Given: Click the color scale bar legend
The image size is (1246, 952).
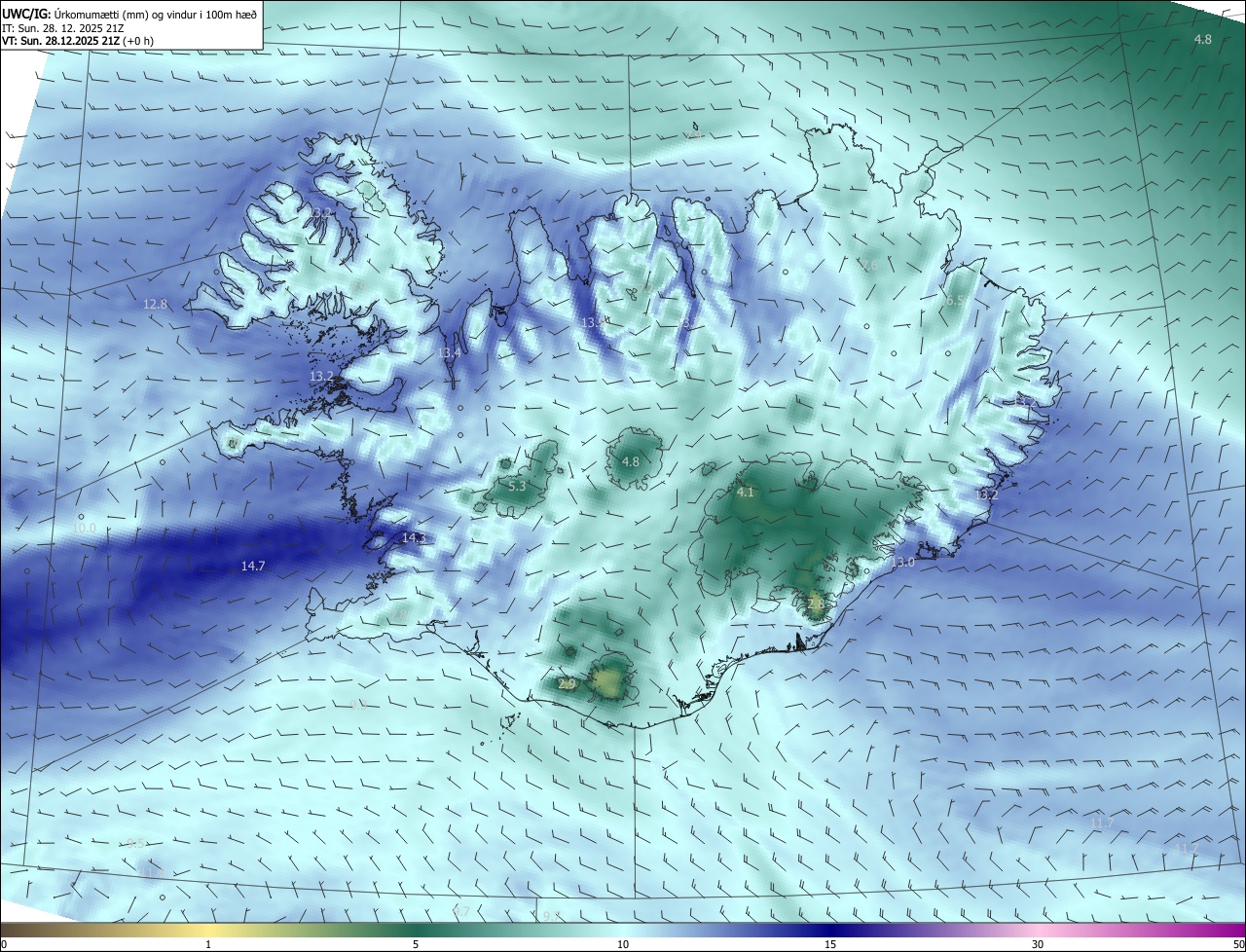Looking at the screenshot, I should pos(623,930).
